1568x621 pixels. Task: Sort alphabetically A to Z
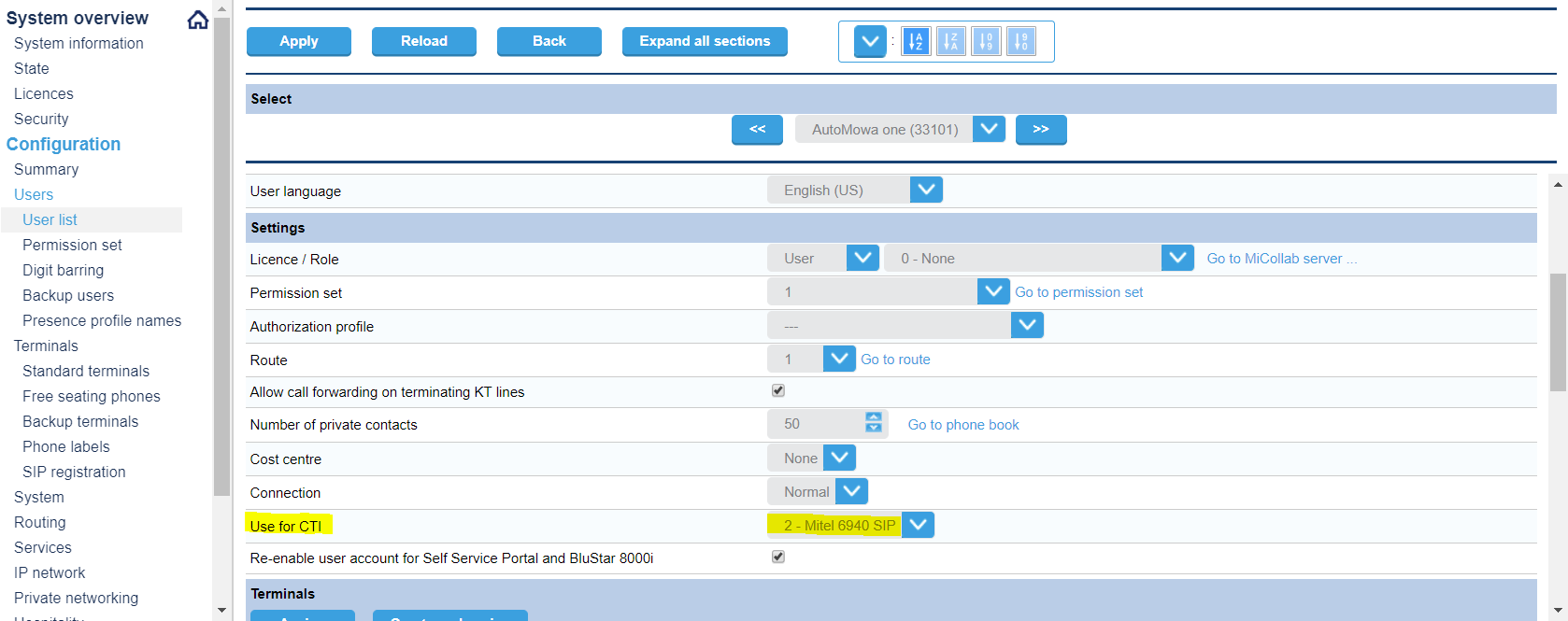click(x=916, y=41)
